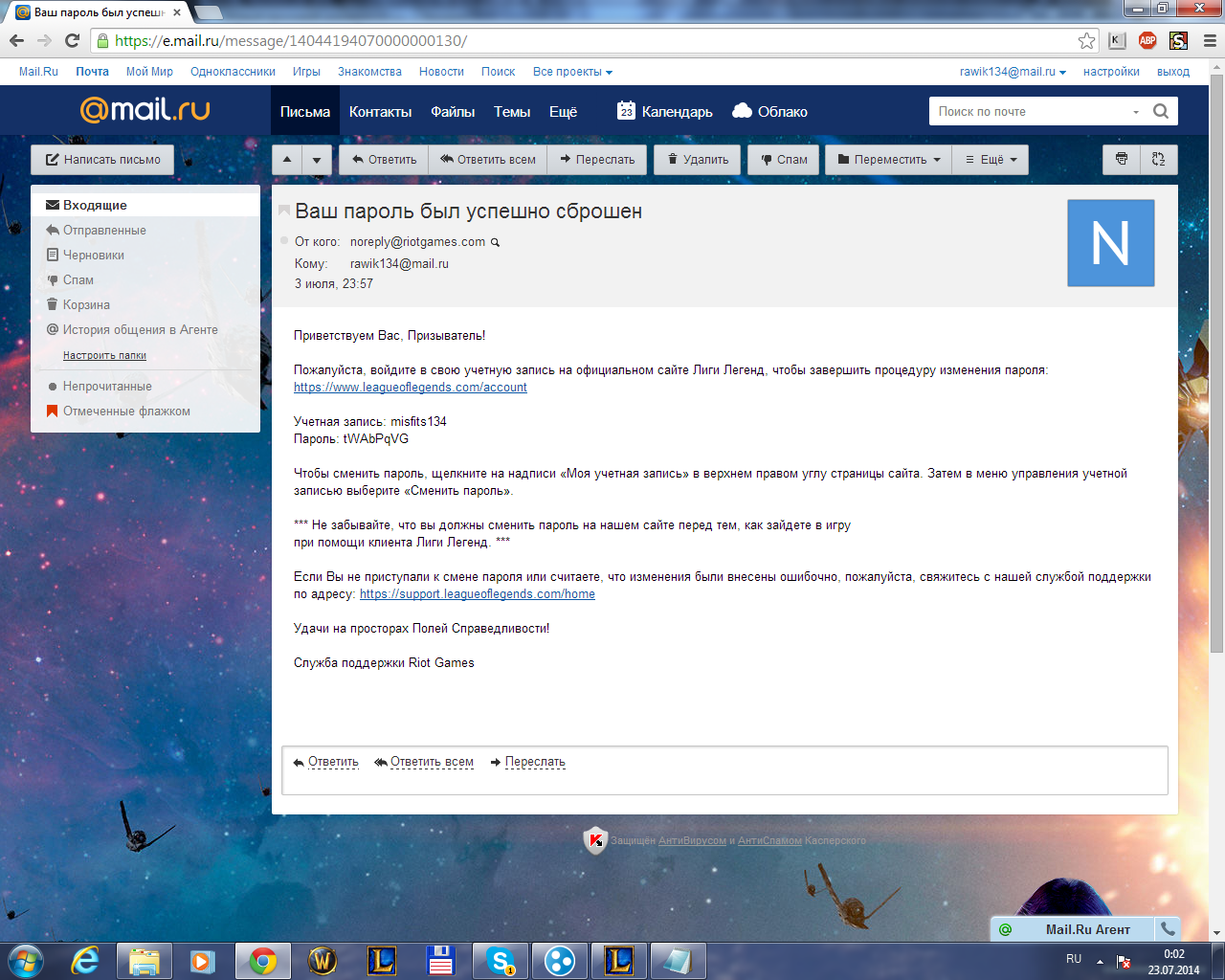
Task: Open the Письма tab
Action: click(x=305, y=111)
